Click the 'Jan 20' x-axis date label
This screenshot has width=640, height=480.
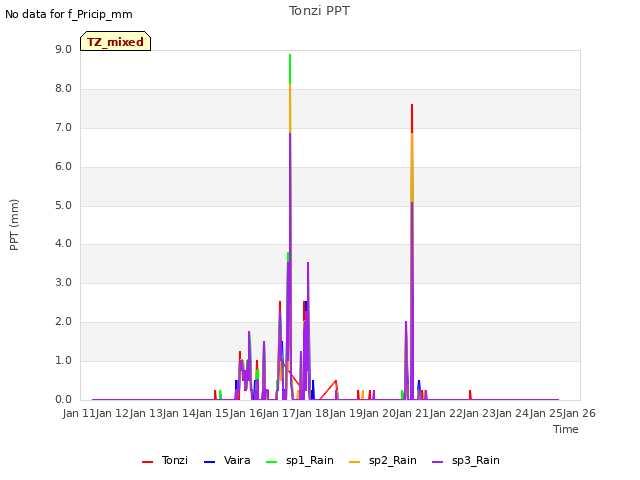click(x=379, y=413)
